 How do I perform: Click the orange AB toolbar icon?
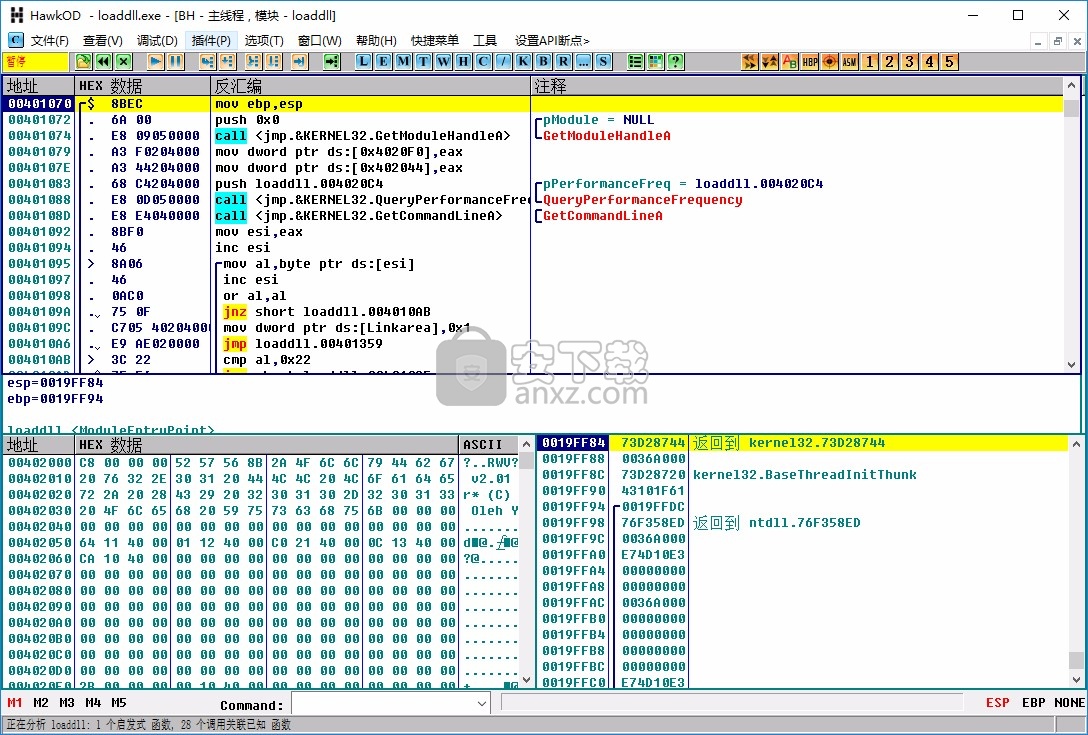click(790, 62)
